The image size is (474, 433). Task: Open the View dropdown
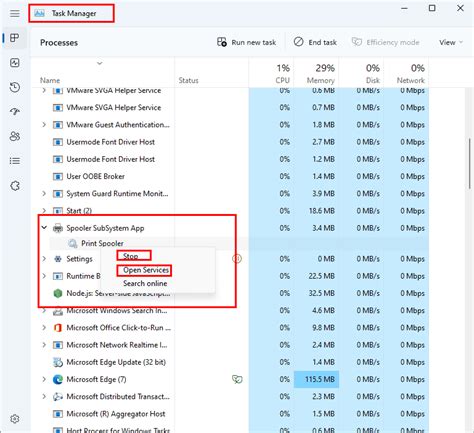point(451,42)
